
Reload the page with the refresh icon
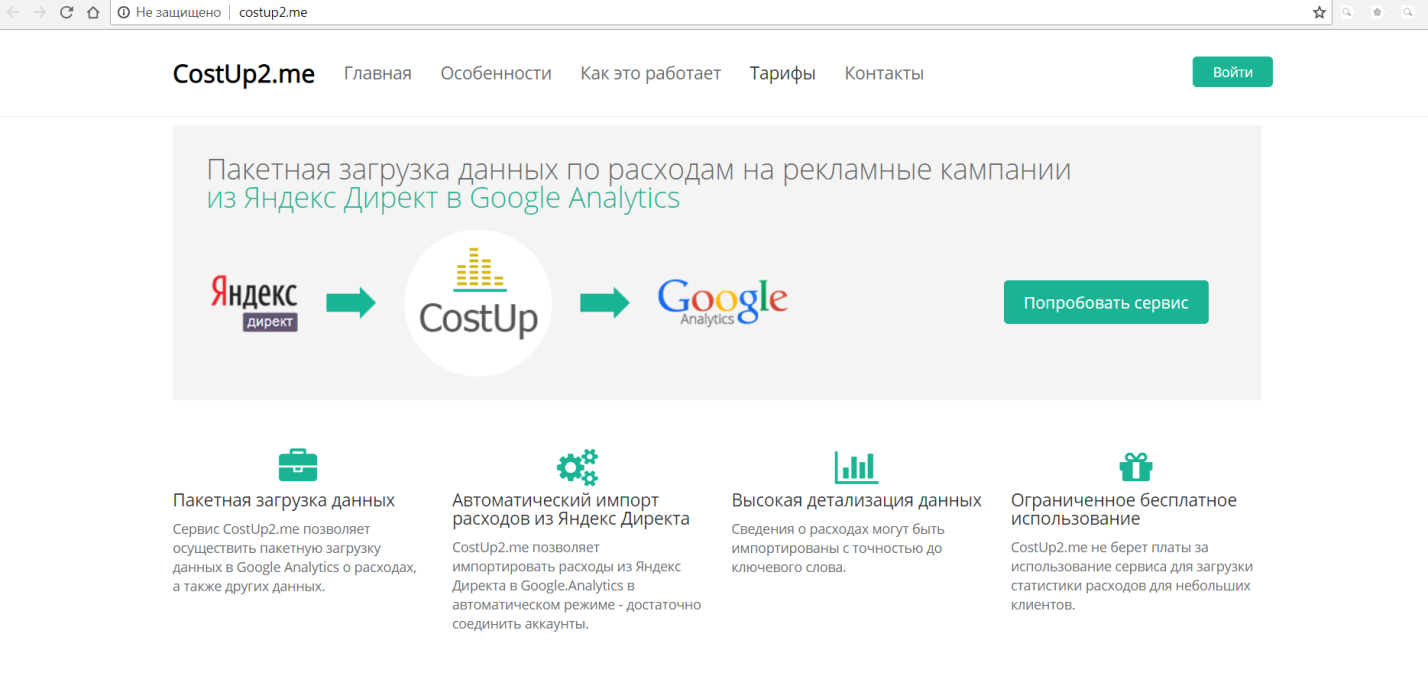coord(67,13)
